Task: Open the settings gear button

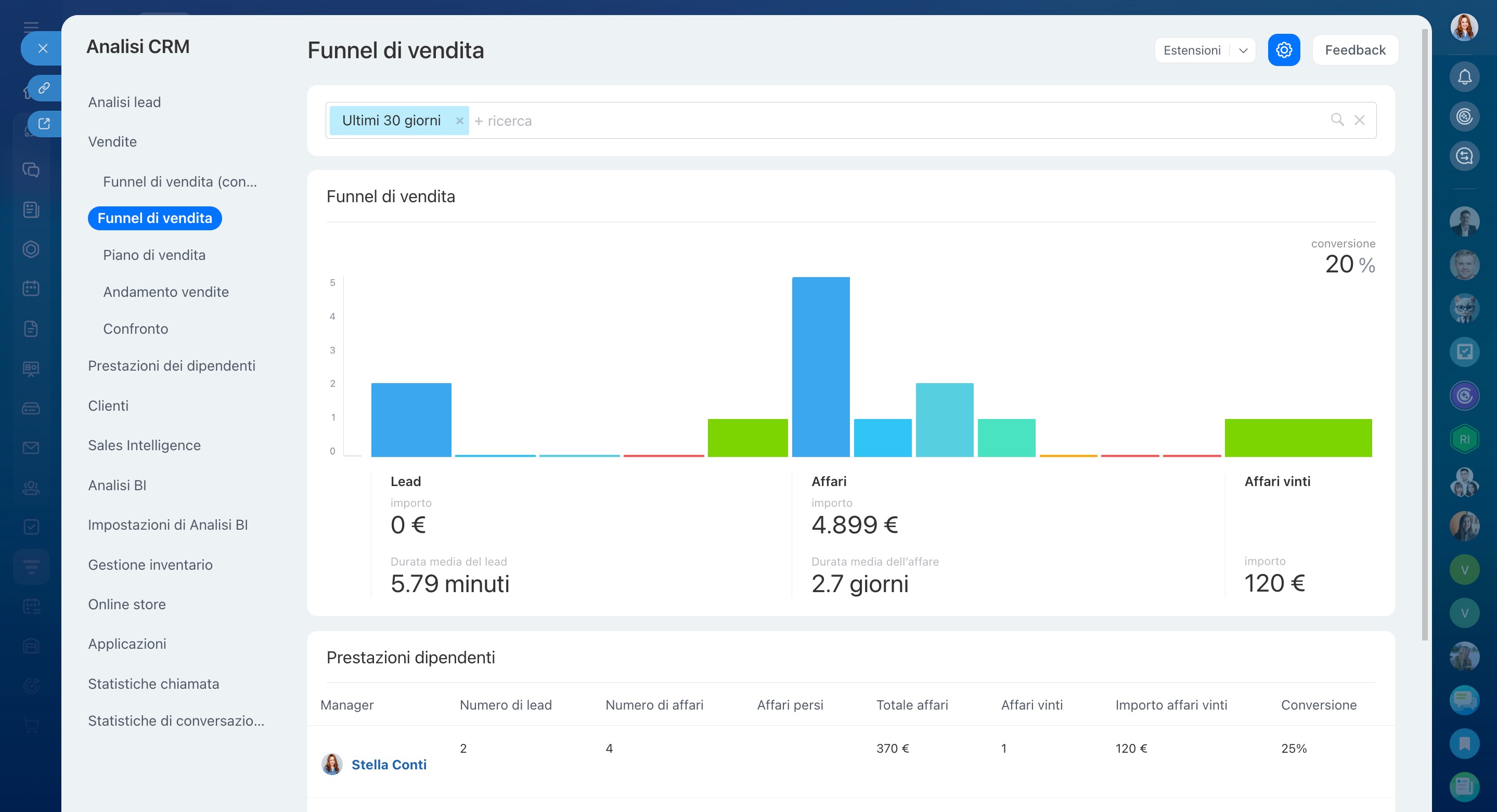Action: point(1283,50)
